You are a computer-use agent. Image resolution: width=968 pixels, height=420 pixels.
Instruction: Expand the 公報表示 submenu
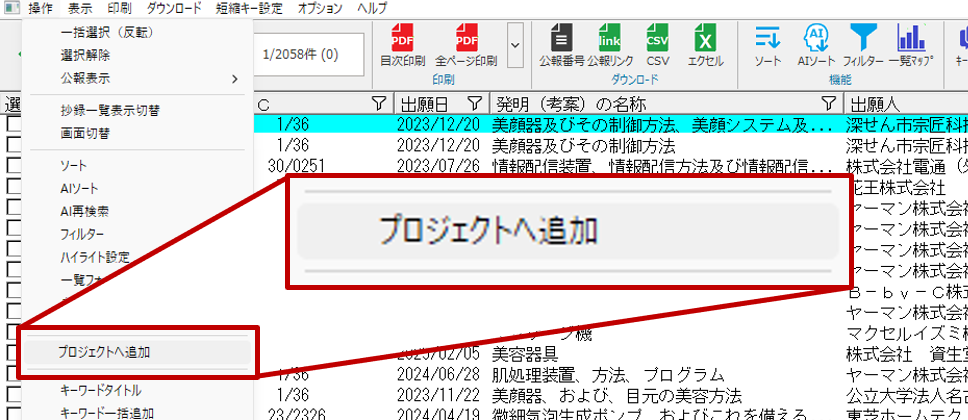(137, 78)
